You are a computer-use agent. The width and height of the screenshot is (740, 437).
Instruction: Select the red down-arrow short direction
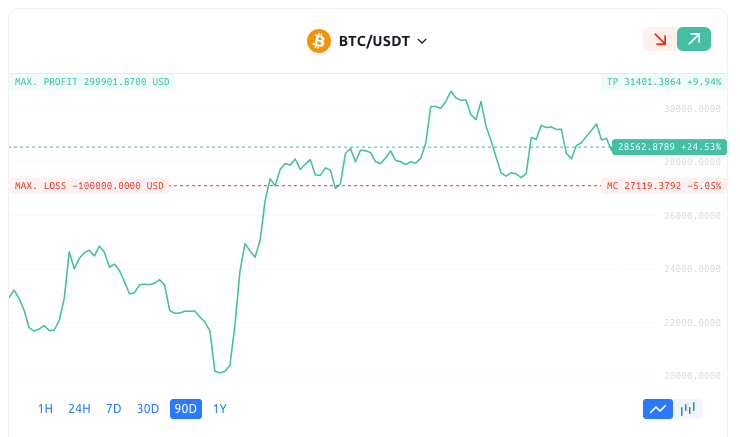tap(660, 39)
